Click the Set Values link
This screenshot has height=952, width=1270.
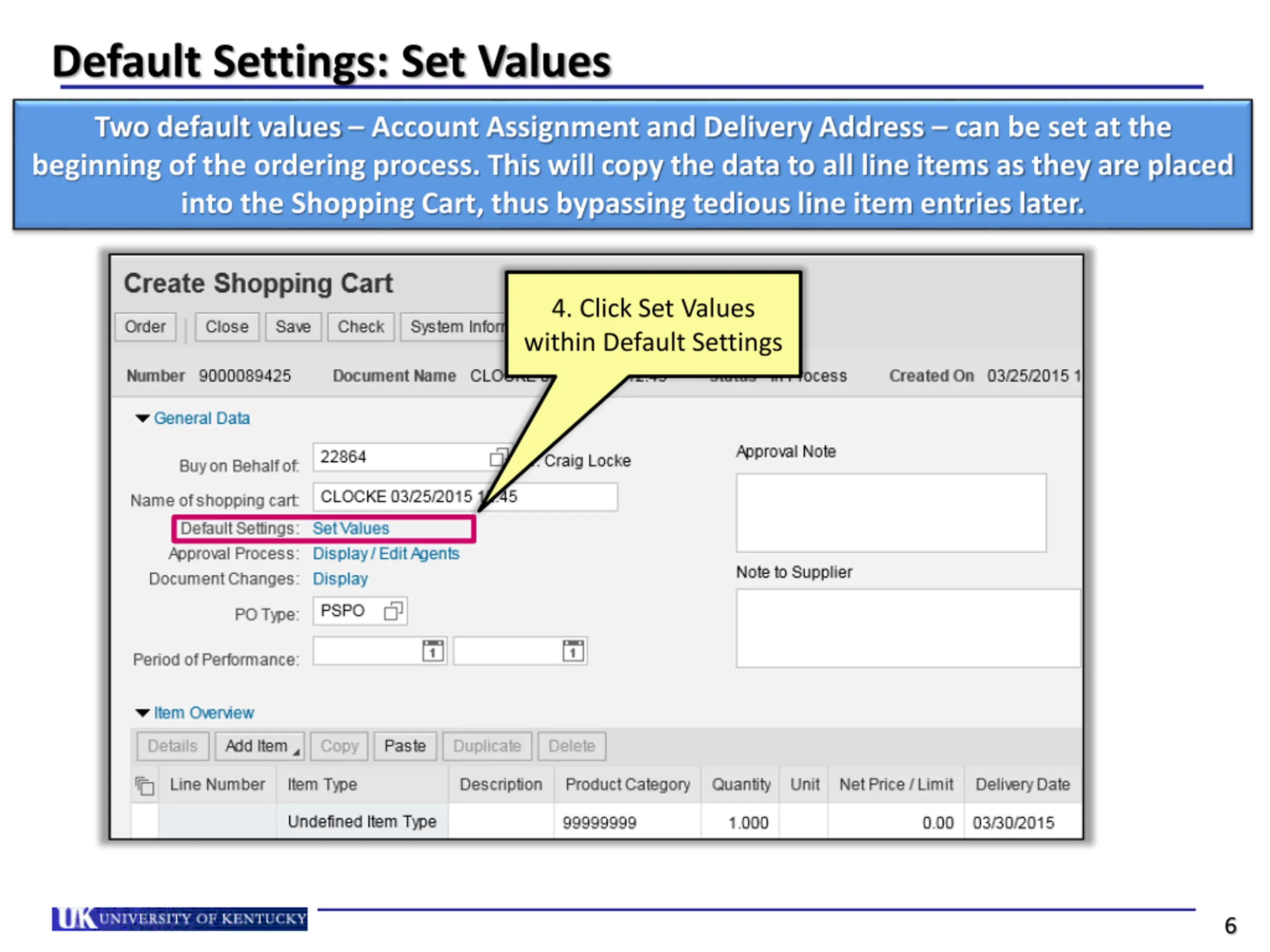[351, 529]
